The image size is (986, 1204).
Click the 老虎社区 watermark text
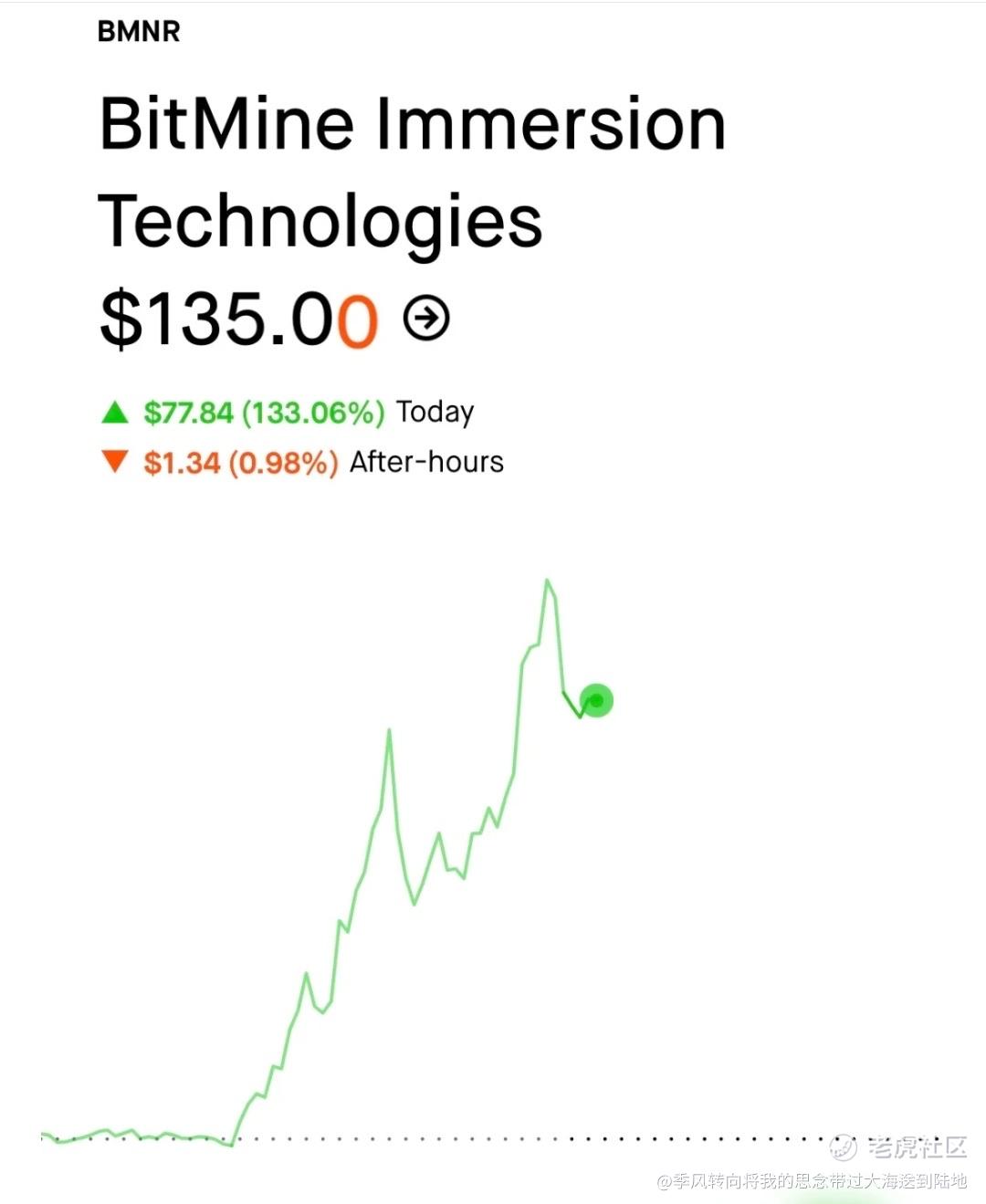917,1146
